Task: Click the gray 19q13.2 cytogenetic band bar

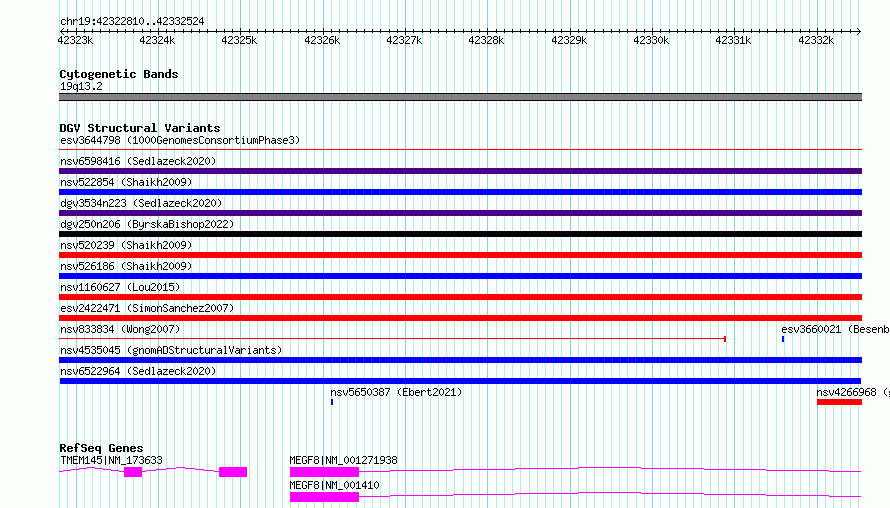Action: [460, 97]
